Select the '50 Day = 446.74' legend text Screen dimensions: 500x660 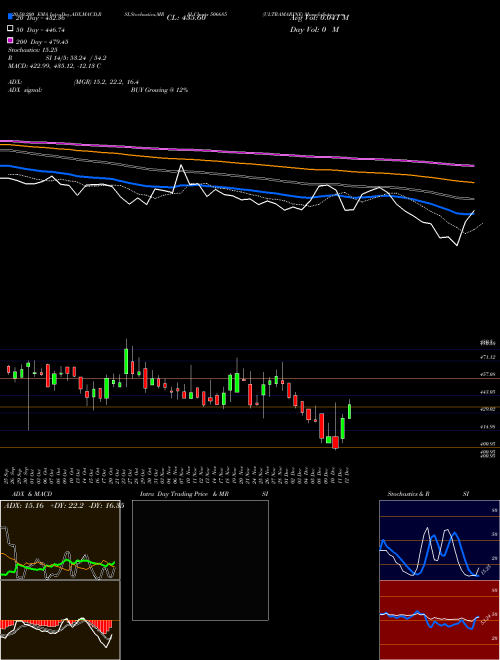[x=40, y=30]
